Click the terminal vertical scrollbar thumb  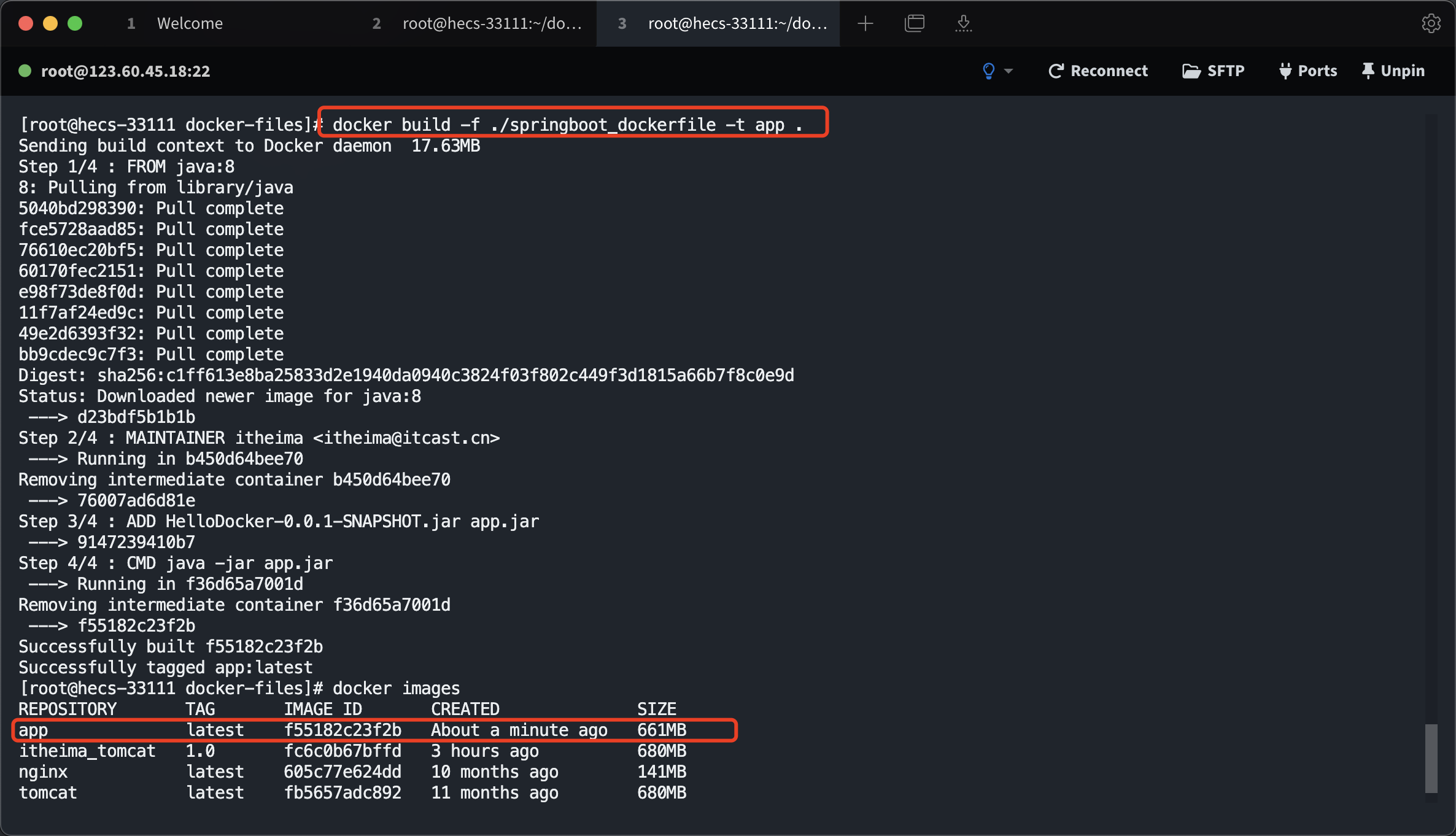click(x=1431, y=759)
